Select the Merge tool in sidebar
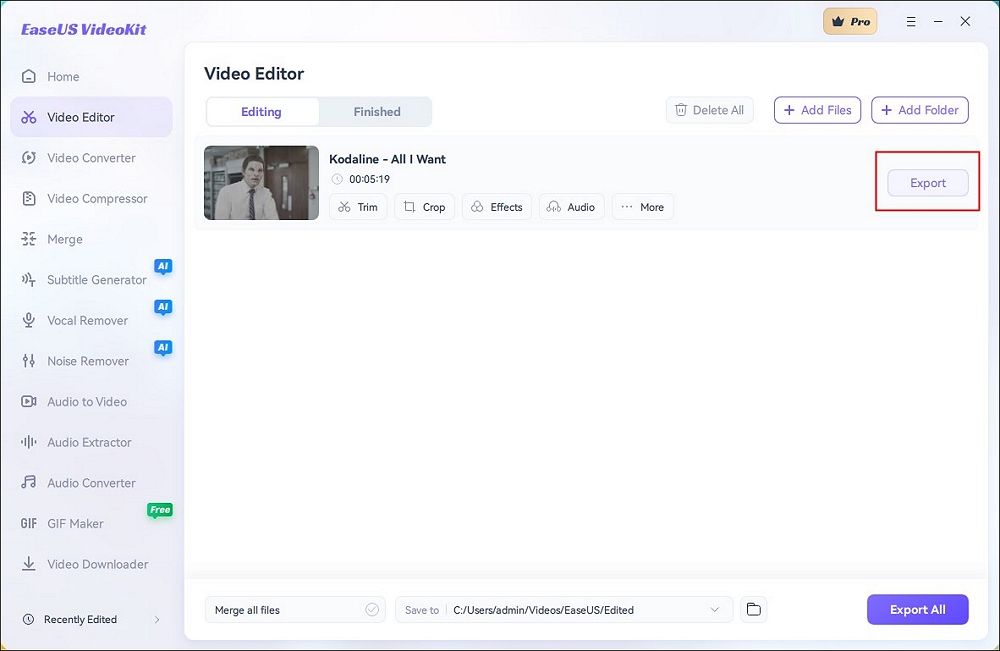This screenshot has height=651, width=1000. point(65,240)
